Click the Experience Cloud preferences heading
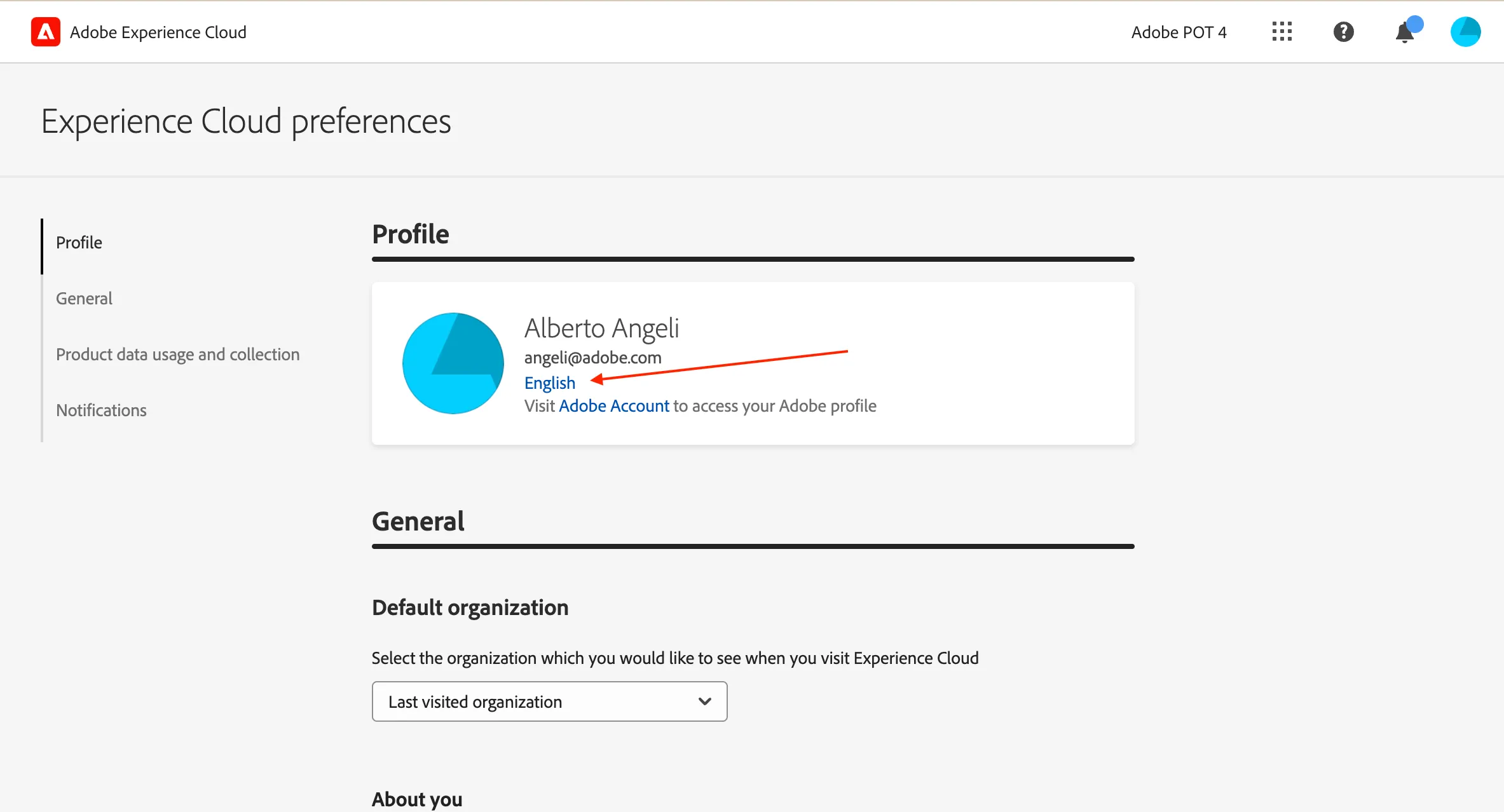This screenshot has width=1504, height=812. pyautogui.click(x=246, y=121)
